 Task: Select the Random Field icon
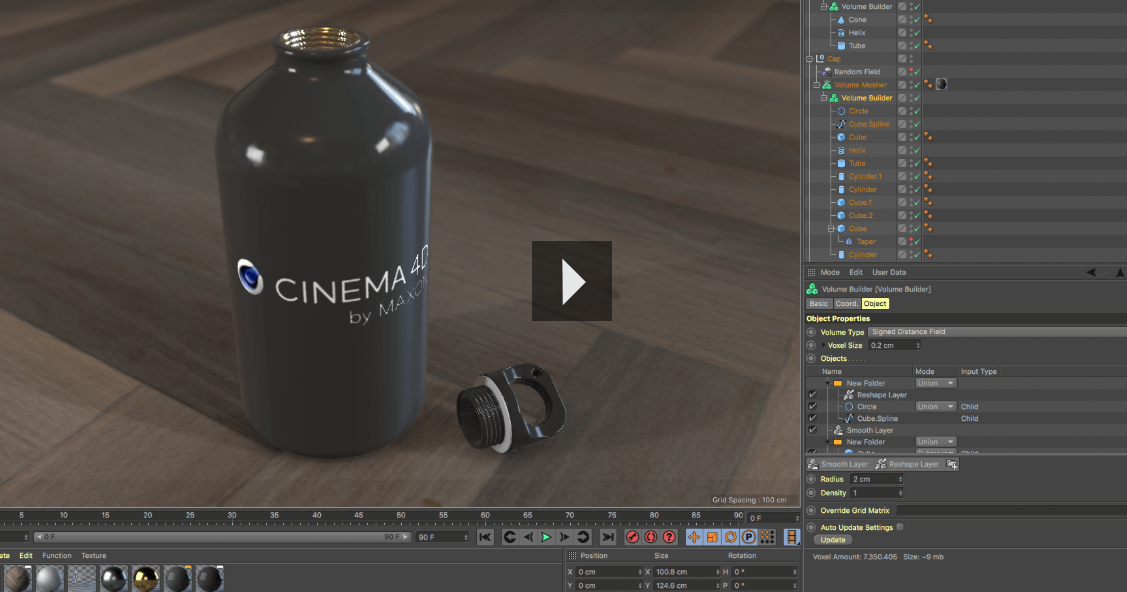pyautogui.click(x=826, y=71)
